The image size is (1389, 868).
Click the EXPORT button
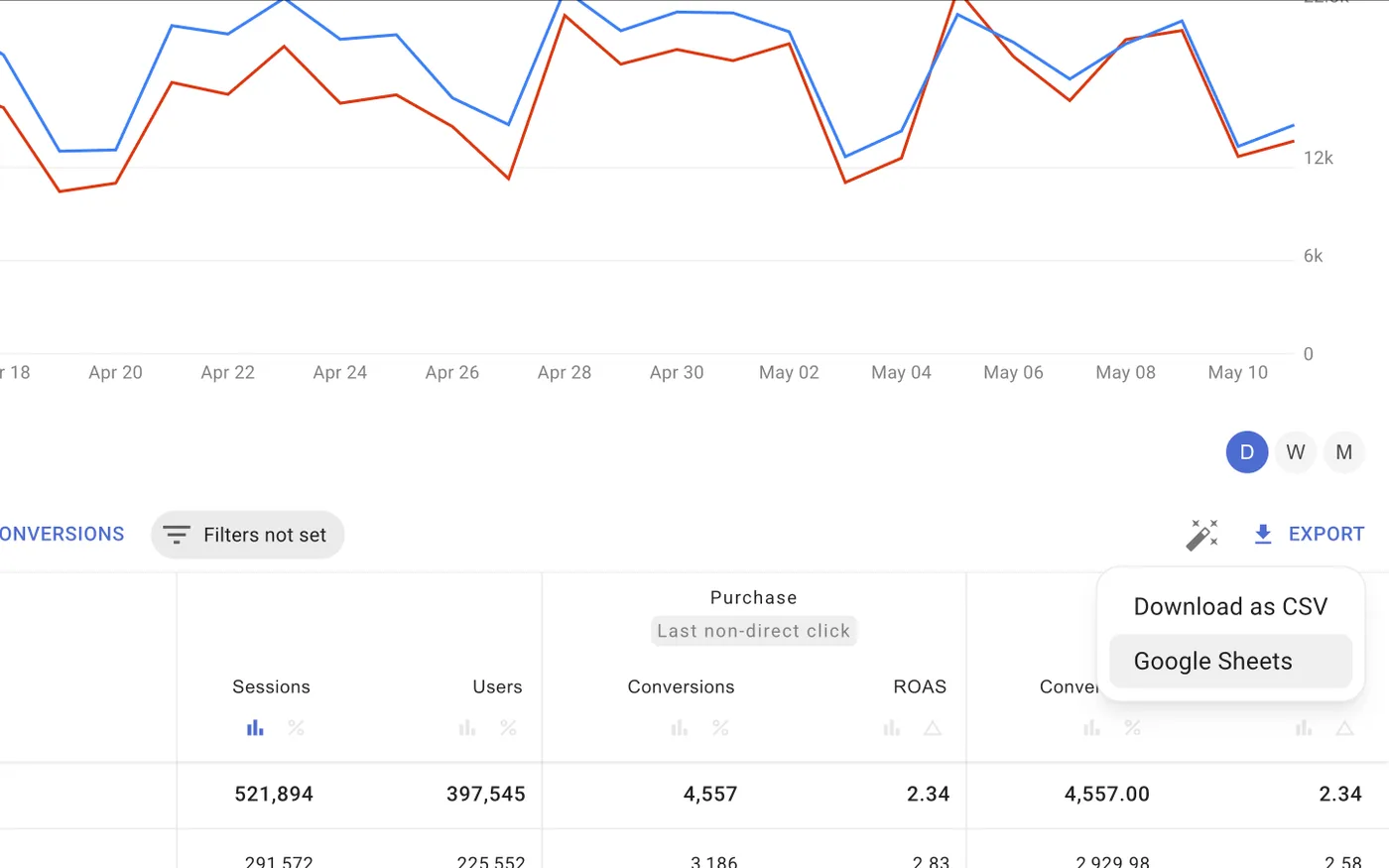tap(1326, 534)
